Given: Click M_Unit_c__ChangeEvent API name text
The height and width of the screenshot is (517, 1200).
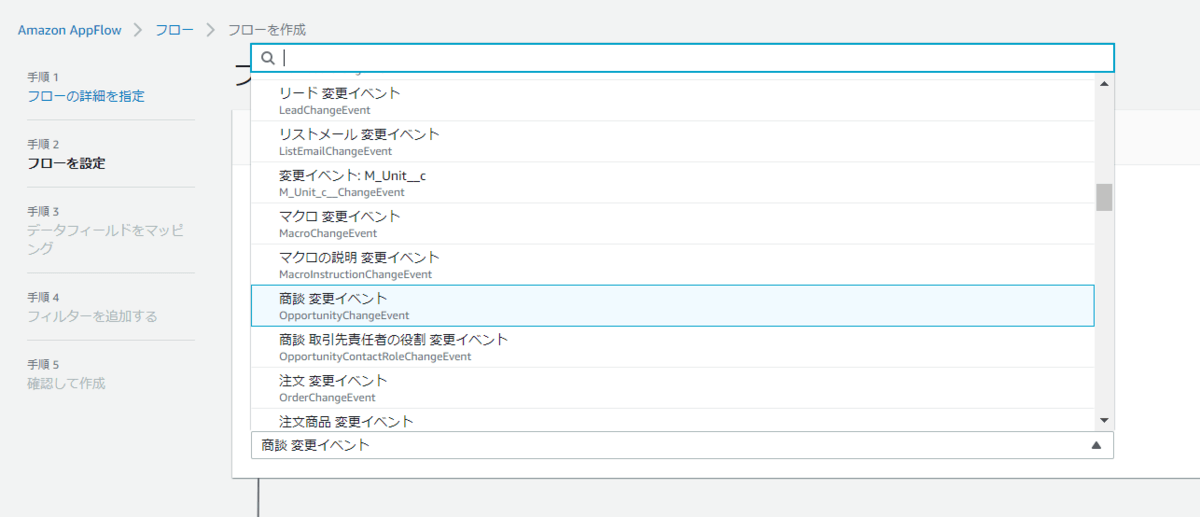Looking at the screenshot, I should tap(341, 192).
